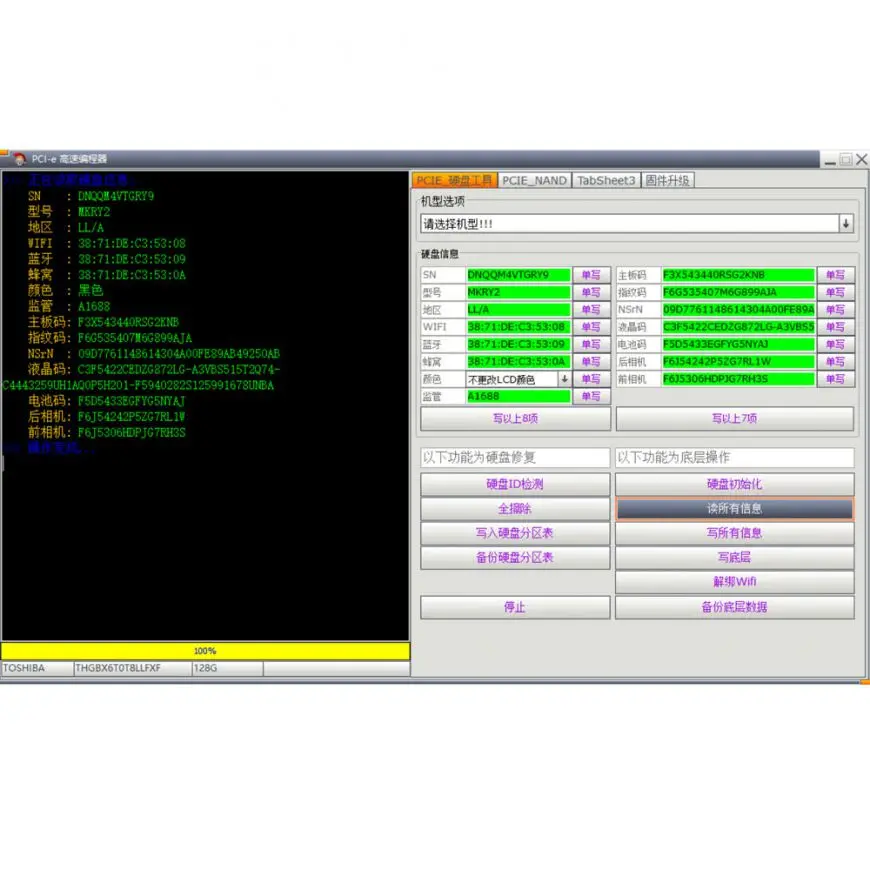This screenshot has width=870, height=870.
Task: Click SN line in the black log console
Action: pyautogui.click(x=91, y=196)
